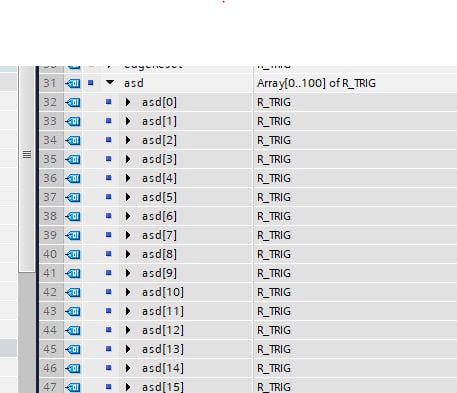457x393 pixels.
Task: Expand the asd[0] element
Action: [128, 102]
